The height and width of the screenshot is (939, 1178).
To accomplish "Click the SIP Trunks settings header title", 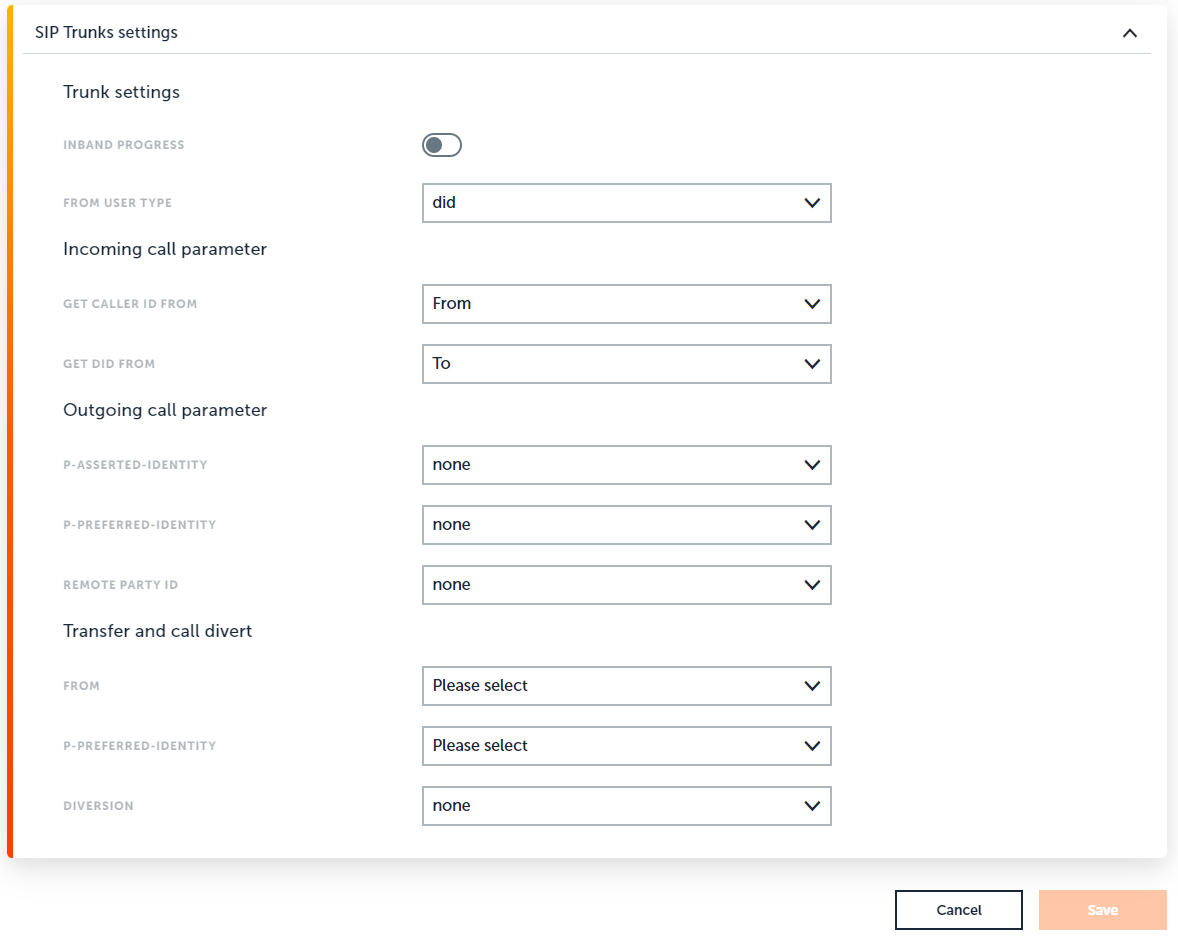I will pyautogui.click(x=107, y=32).
